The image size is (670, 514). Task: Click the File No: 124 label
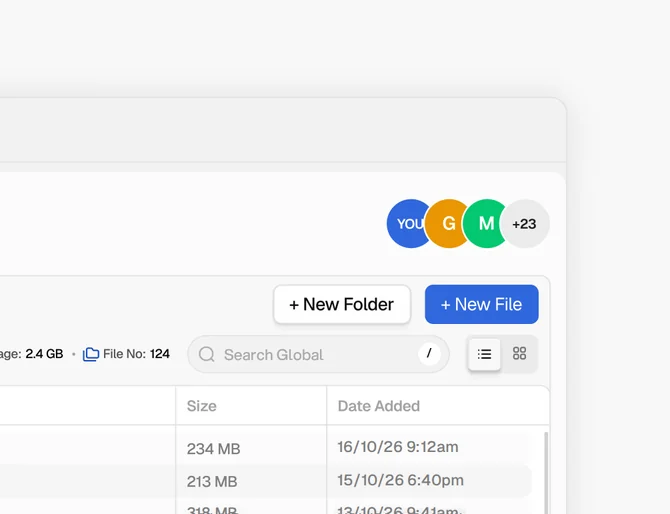[x=136, y=354]
